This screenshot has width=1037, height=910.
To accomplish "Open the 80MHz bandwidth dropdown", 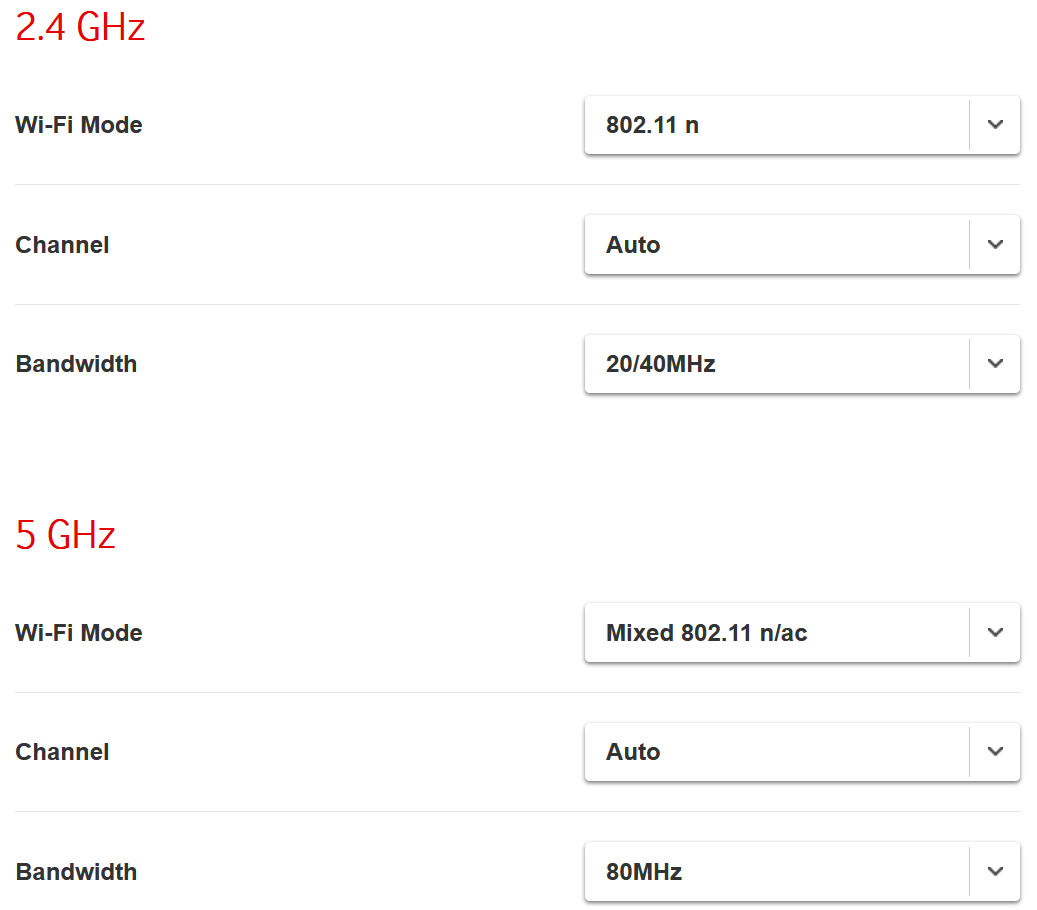I will (776, 871).
